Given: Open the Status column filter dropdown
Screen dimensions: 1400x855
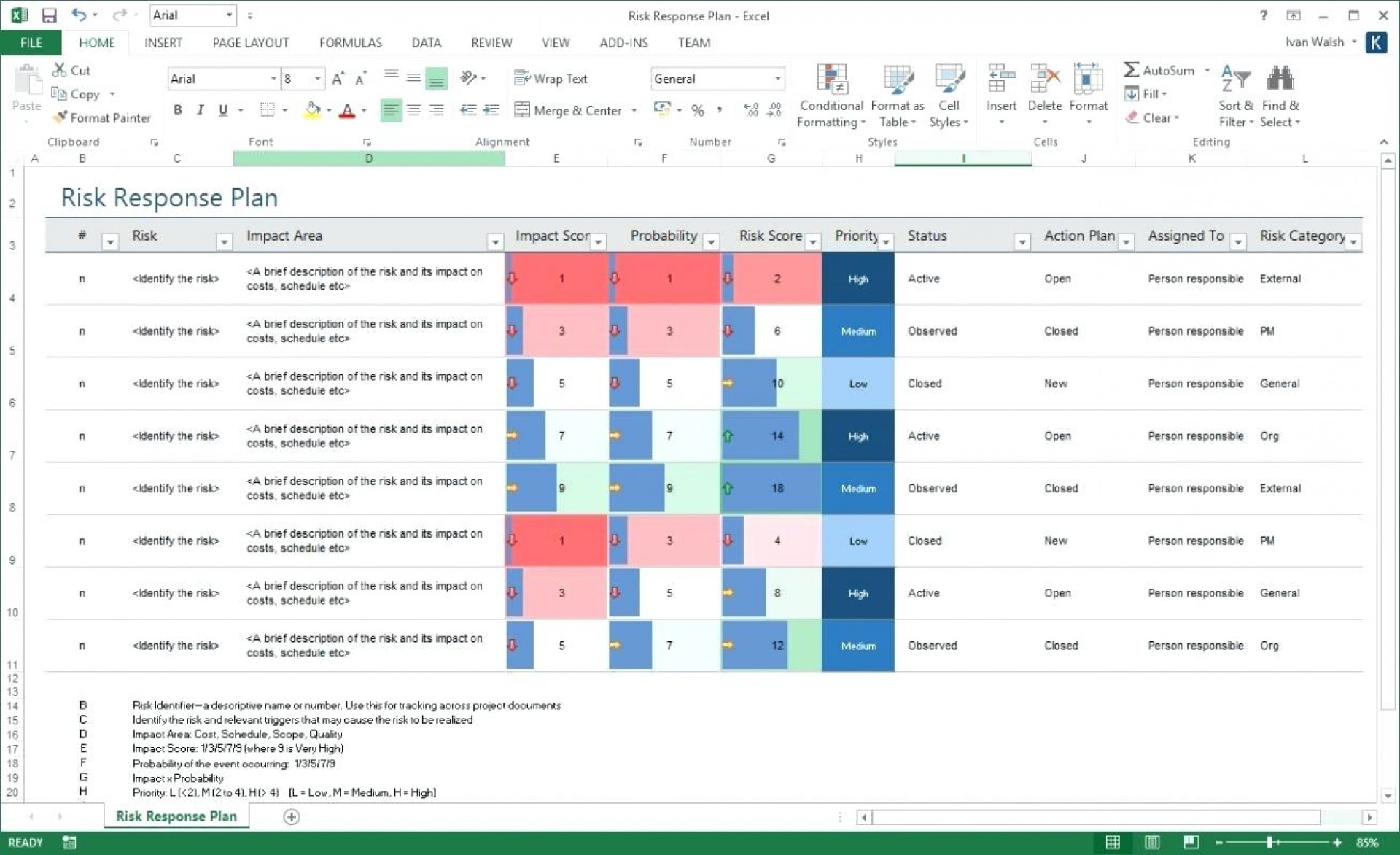Looking at the screenshot, I should 1022,241.
